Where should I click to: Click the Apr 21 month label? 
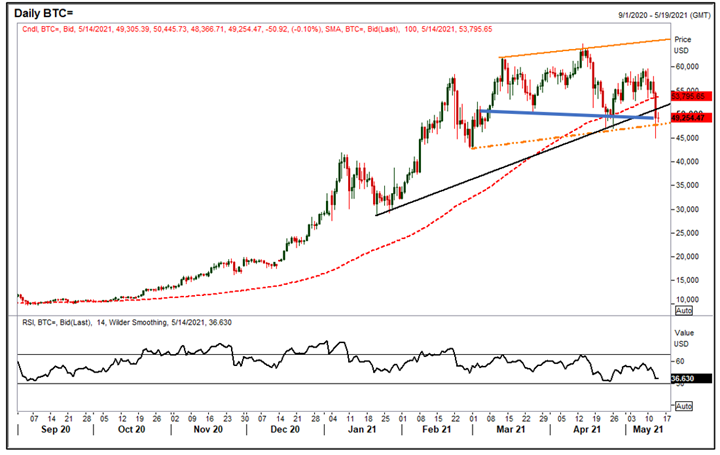tap(587, 429)
